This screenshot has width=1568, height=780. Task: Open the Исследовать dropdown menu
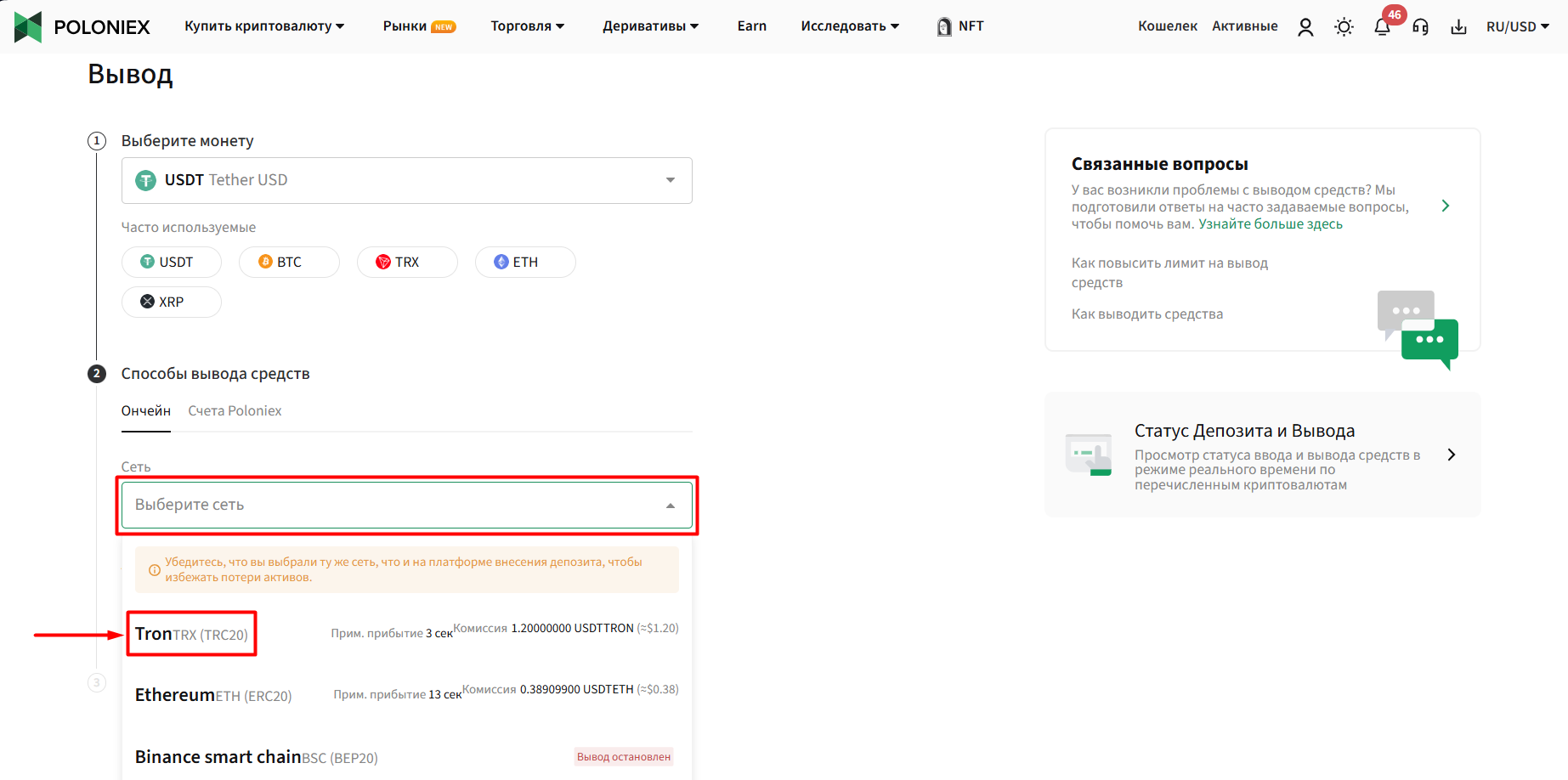(850, 26)
